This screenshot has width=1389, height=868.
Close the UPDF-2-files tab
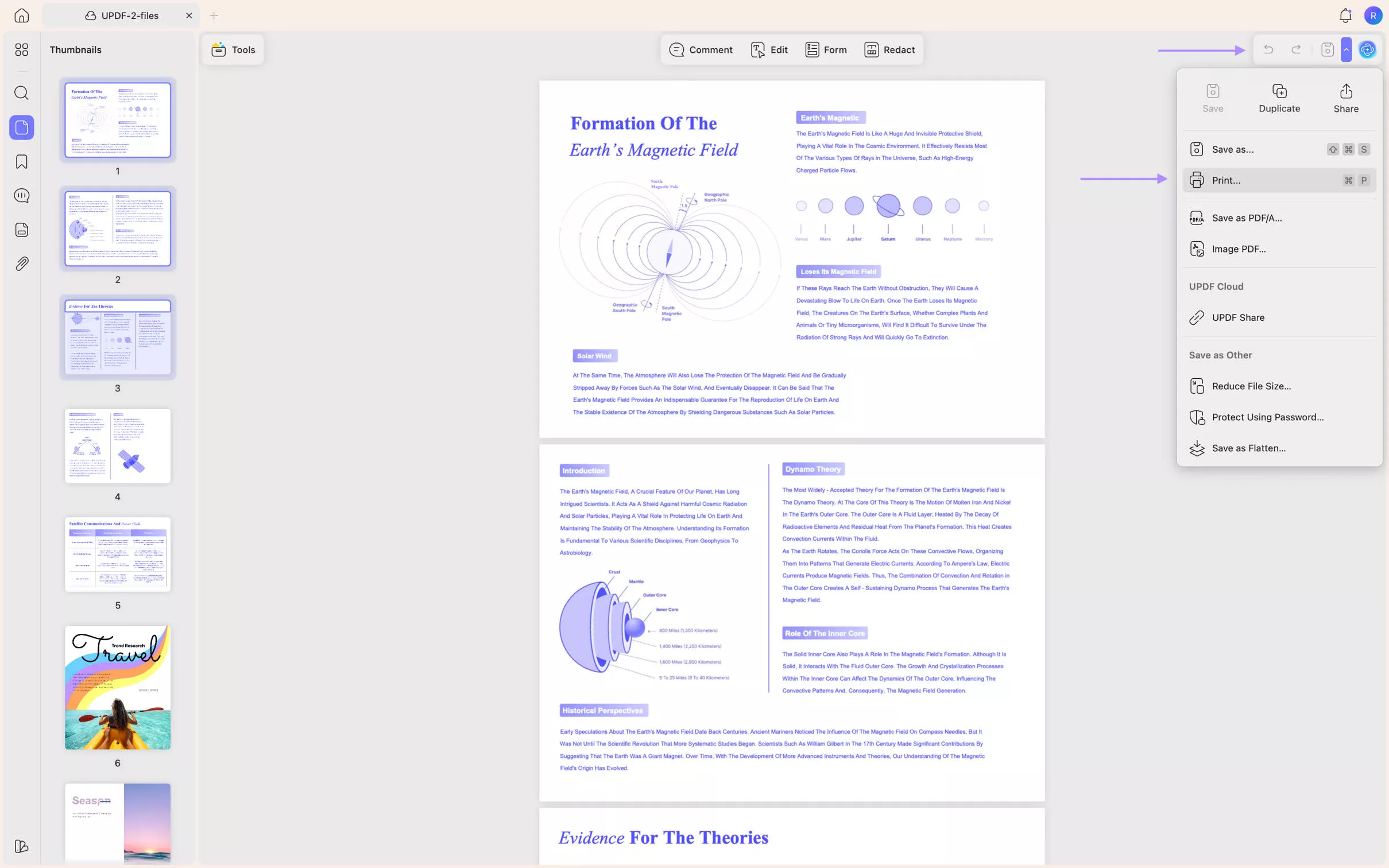click(x=189, y=15)
